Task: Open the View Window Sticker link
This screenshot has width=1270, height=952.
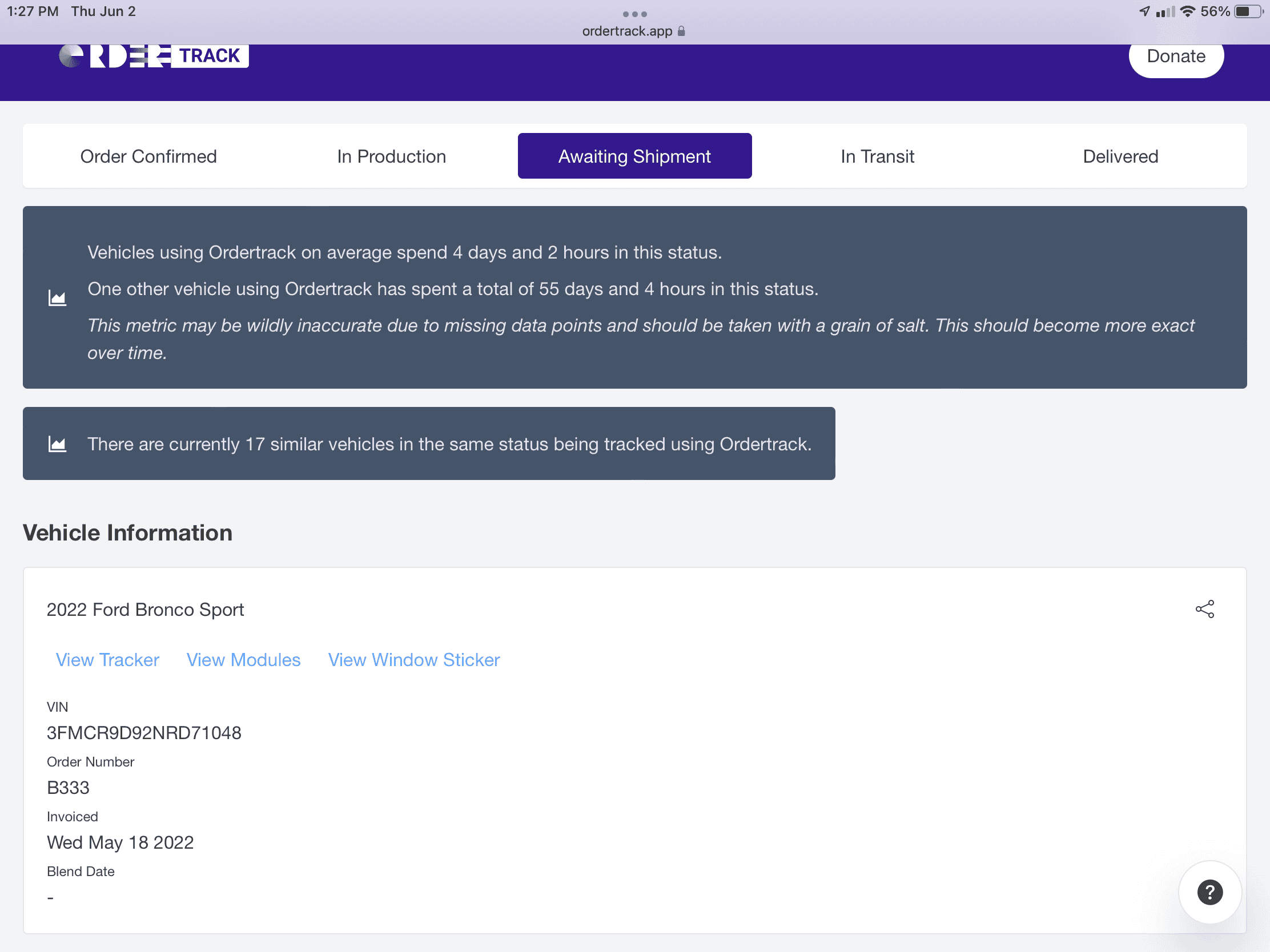Action: point(413,660)
